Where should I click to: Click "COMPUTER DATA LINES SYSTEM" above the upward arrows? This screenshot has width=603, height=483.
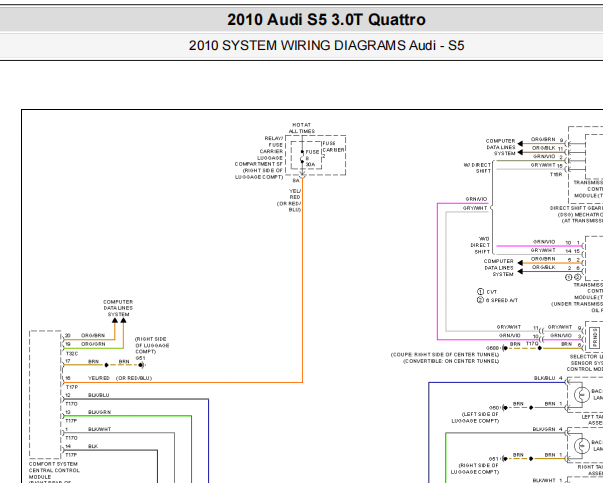[118, 308]
